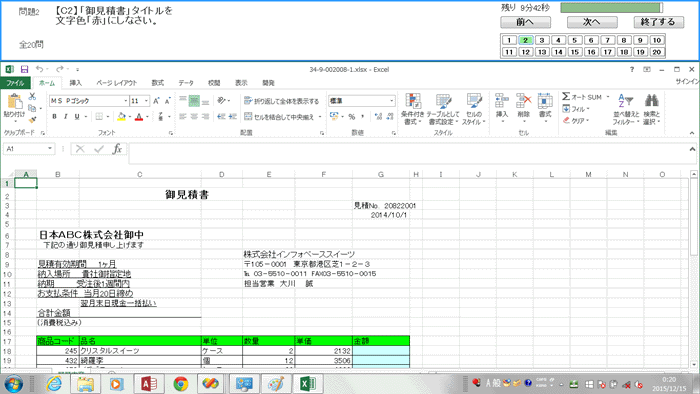Click the Cut scissors icon

click(32, 96)
